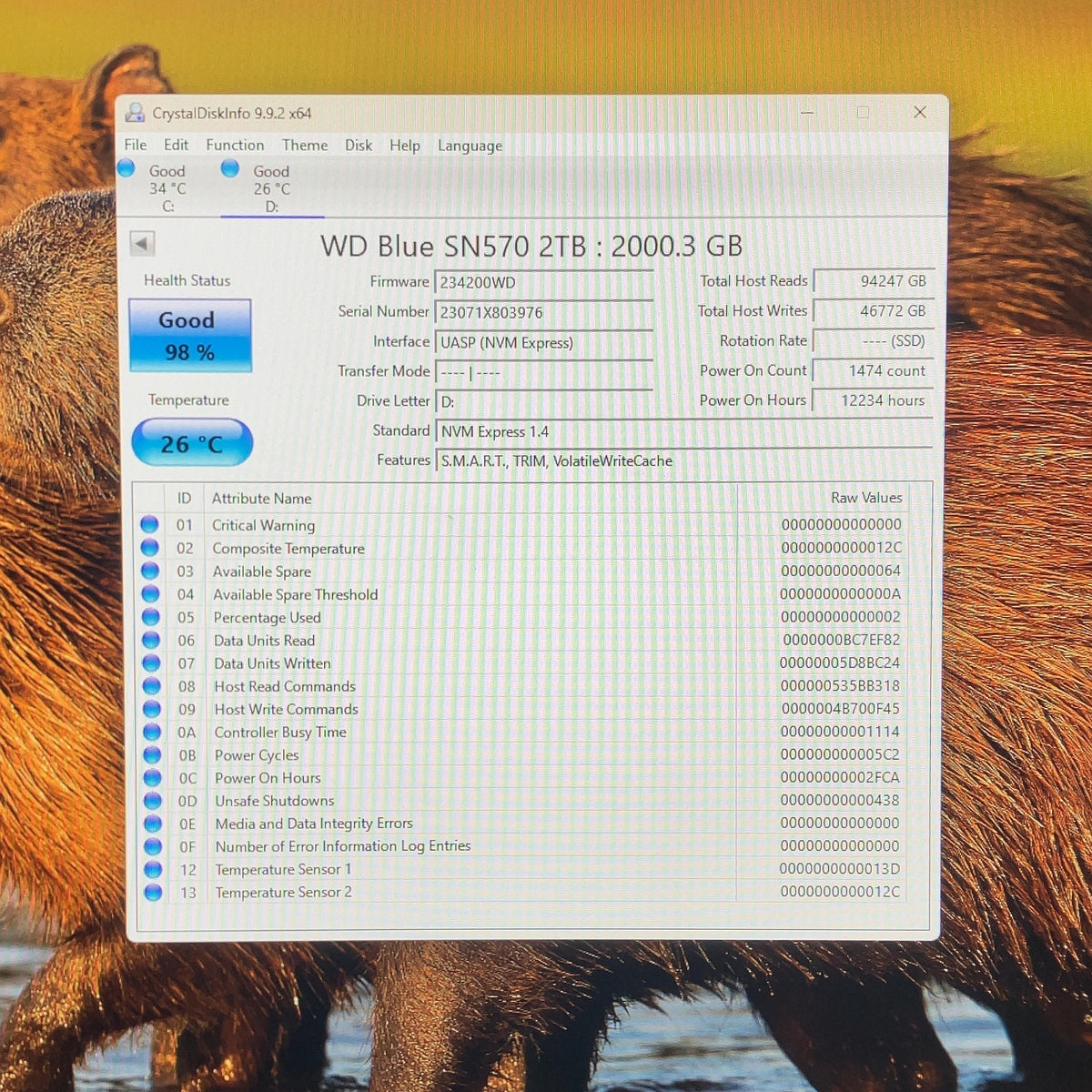Click the Interface field UASP (NVM Express)

[544, 342]
